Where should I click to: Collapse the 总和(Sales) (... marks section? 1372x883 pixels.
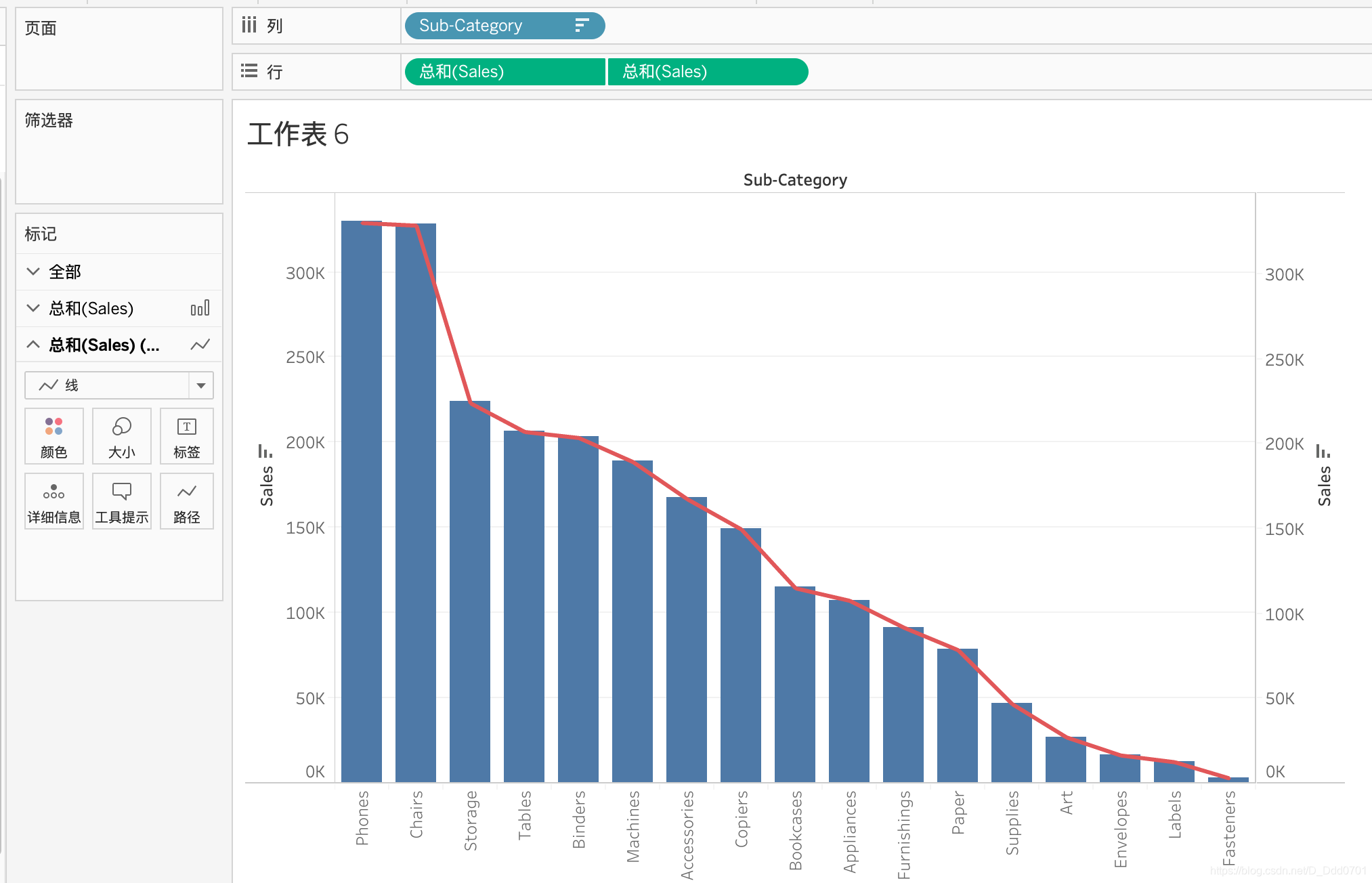33,345
